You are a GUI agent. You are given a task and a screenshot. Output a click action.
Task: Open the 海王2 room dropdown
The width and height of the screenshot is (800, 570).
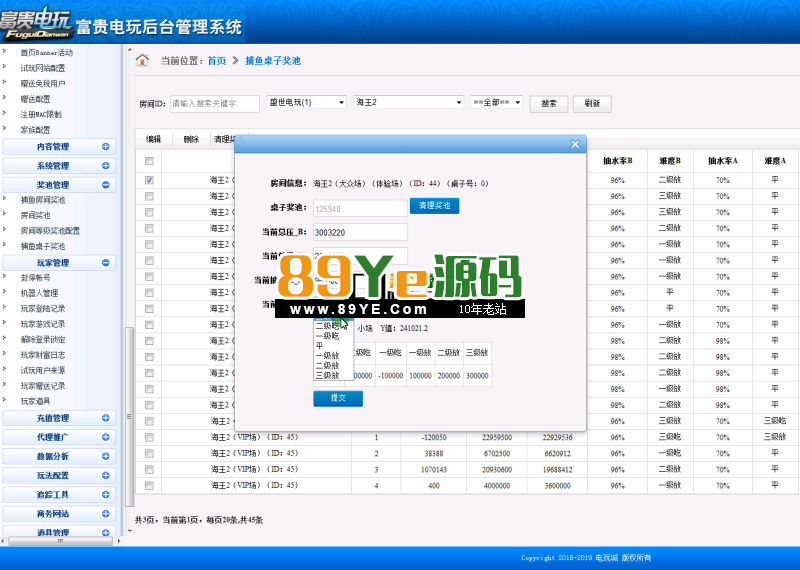(x=408, y=102)
